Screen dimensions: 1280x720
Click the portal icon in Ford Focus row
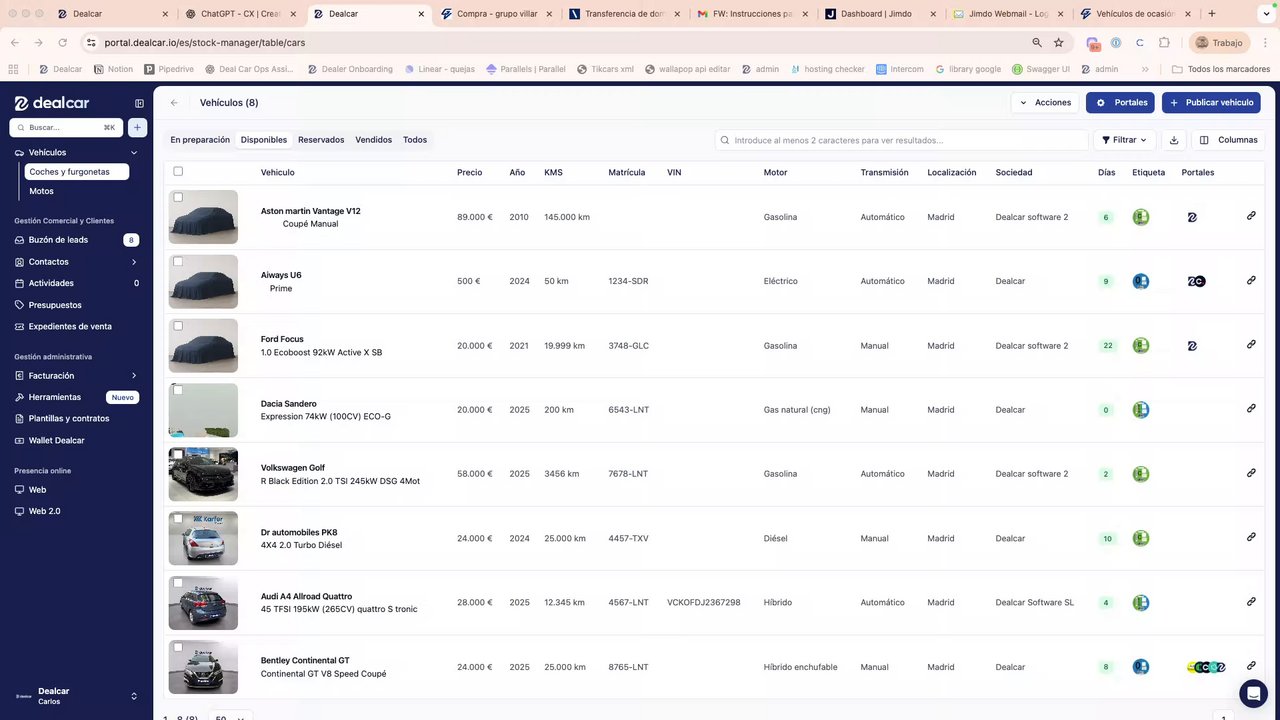point(1192,346)
